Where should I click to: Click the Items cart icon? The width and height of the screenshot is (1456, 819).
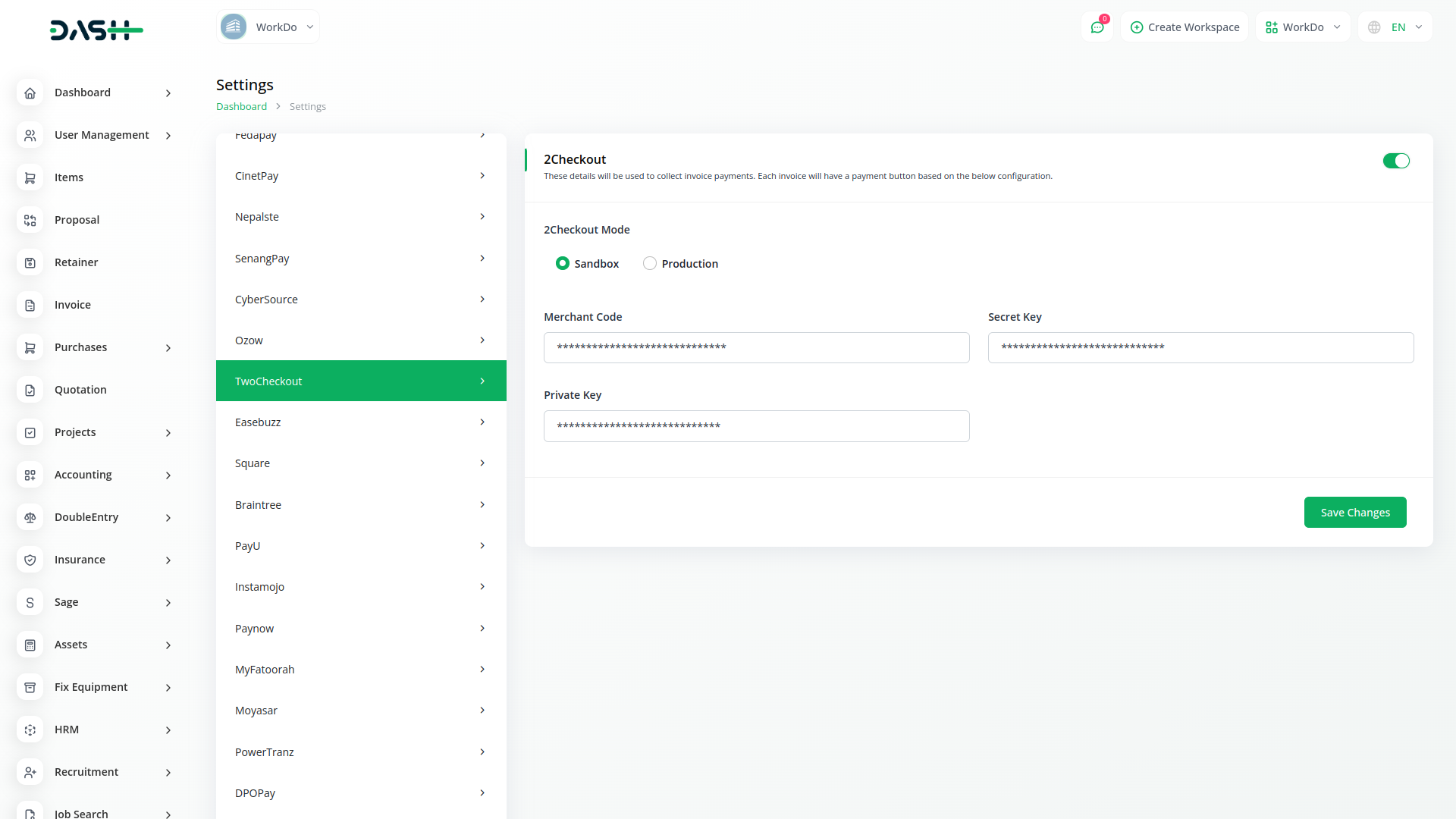pyautogui.click(x=30, y=177)
